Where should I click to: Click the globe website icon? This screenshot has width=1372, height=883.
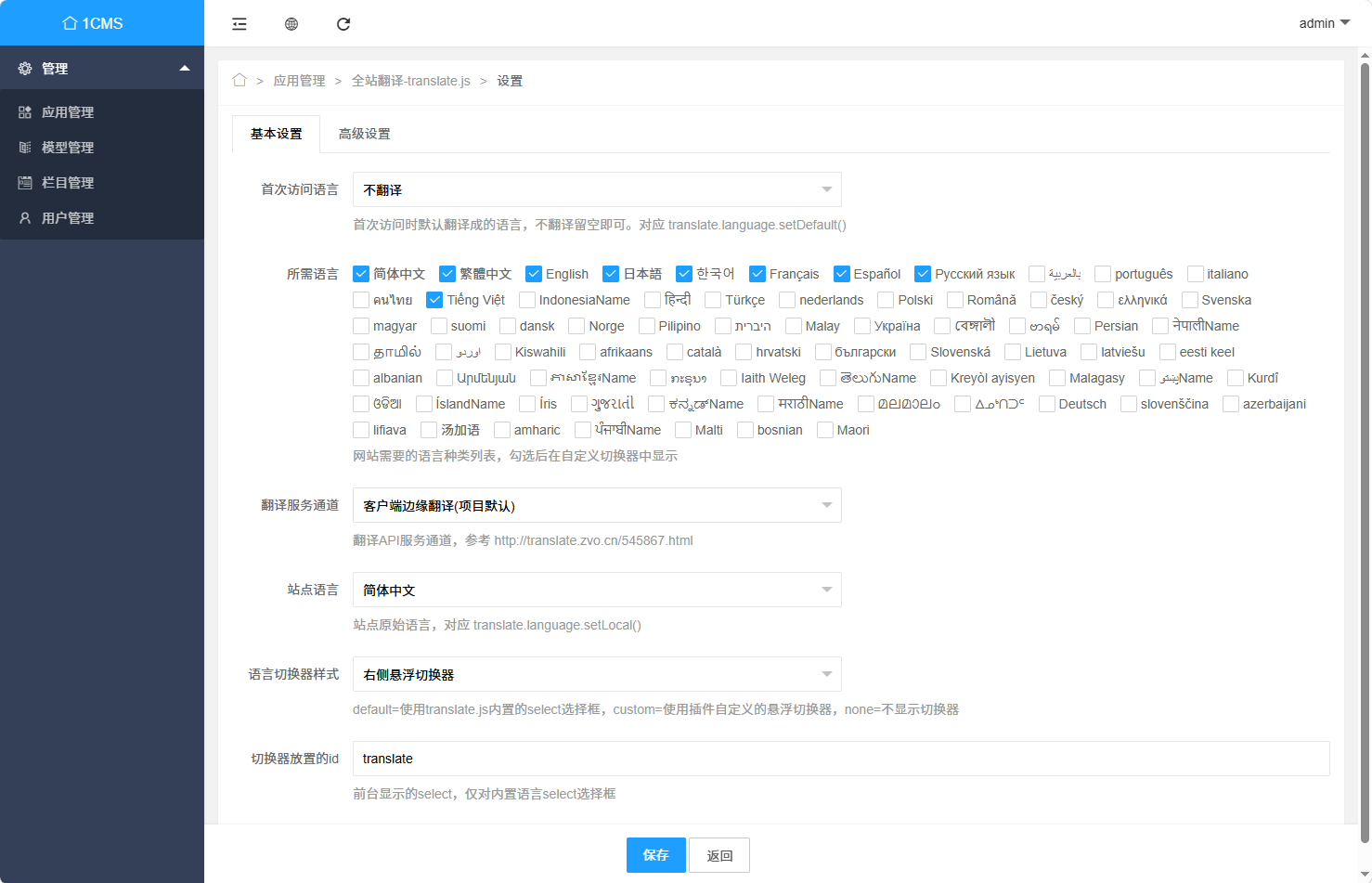tap(291, 24)
